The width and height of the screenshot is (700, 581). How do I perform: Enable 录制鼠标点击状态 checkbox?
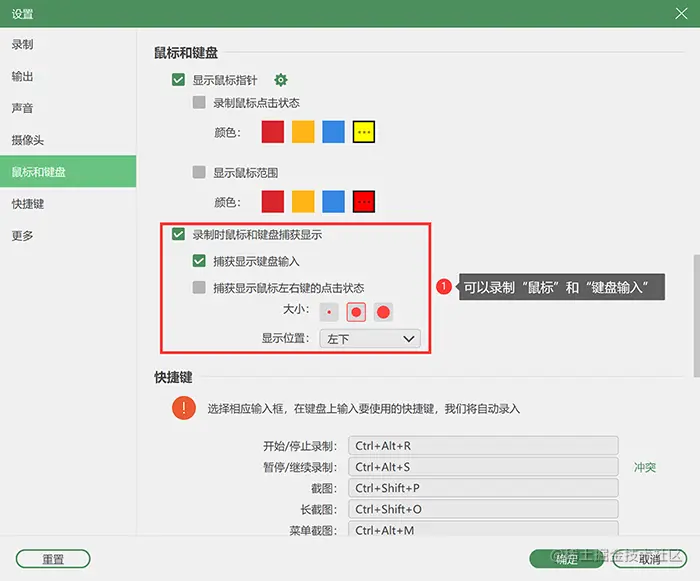point(199,102)
